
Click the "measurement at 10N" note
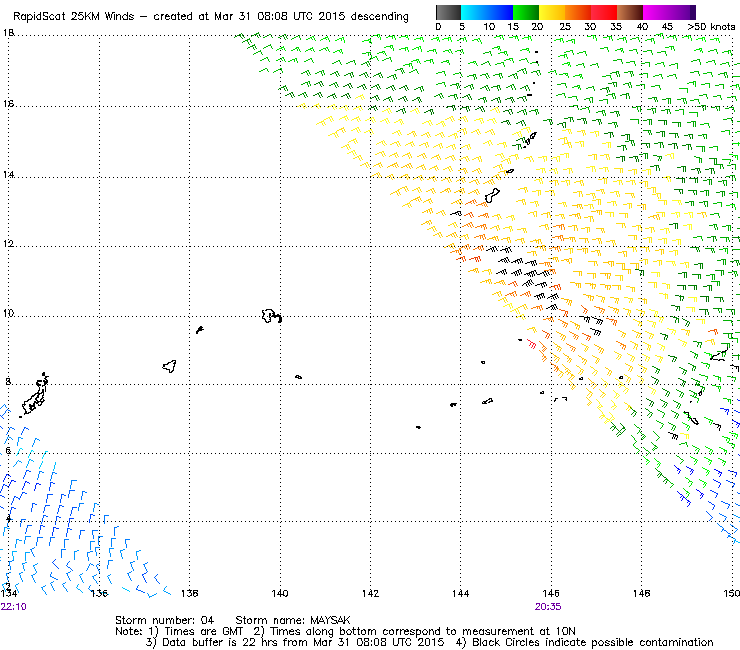pyautogui.click(x=519, y=632)
